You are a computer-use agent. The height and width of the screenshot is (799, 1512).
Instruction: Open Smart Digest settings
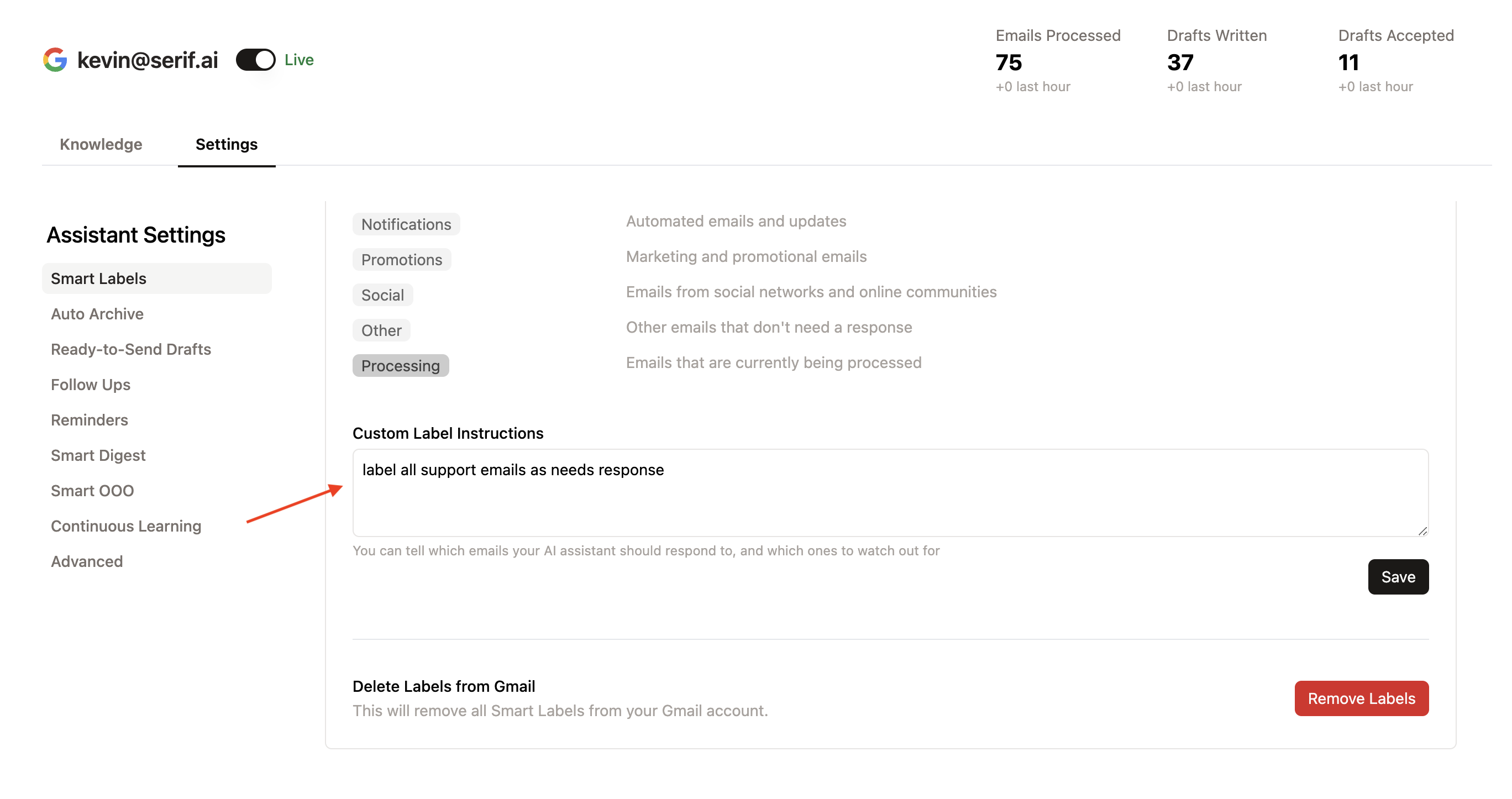[x=98, y=455]
